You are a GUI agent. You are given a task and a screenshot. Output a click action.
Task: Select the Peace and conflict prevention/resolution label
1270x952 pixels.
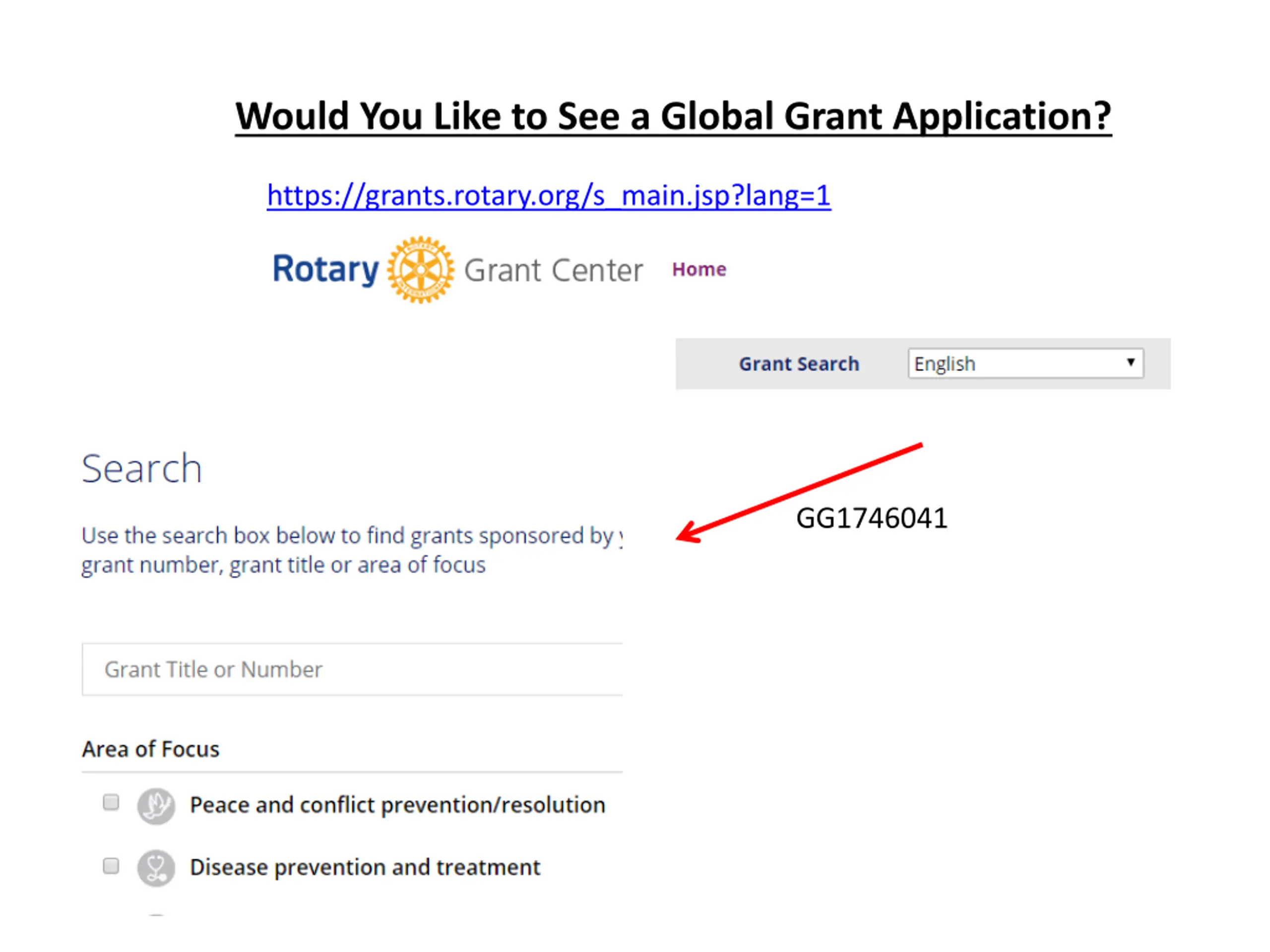(x=397, y=805)
